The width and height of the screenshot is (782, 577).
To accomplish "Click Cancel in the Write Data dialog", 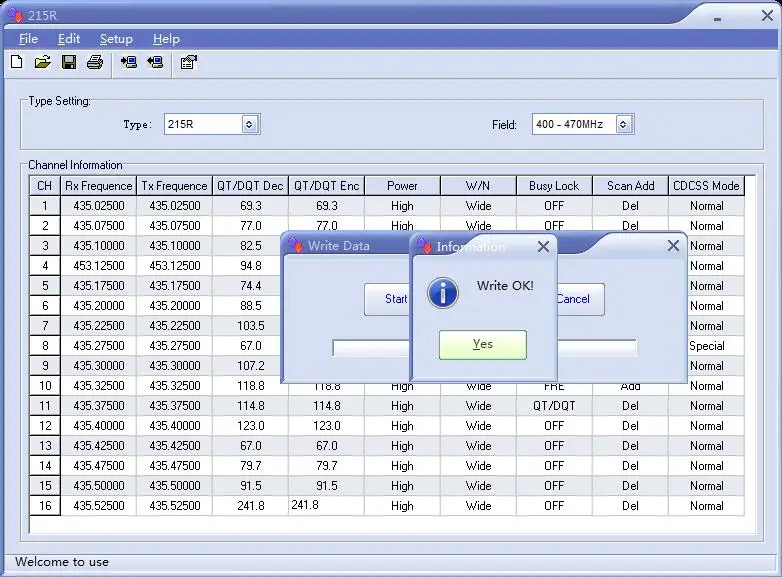I will tap(581, 299).
